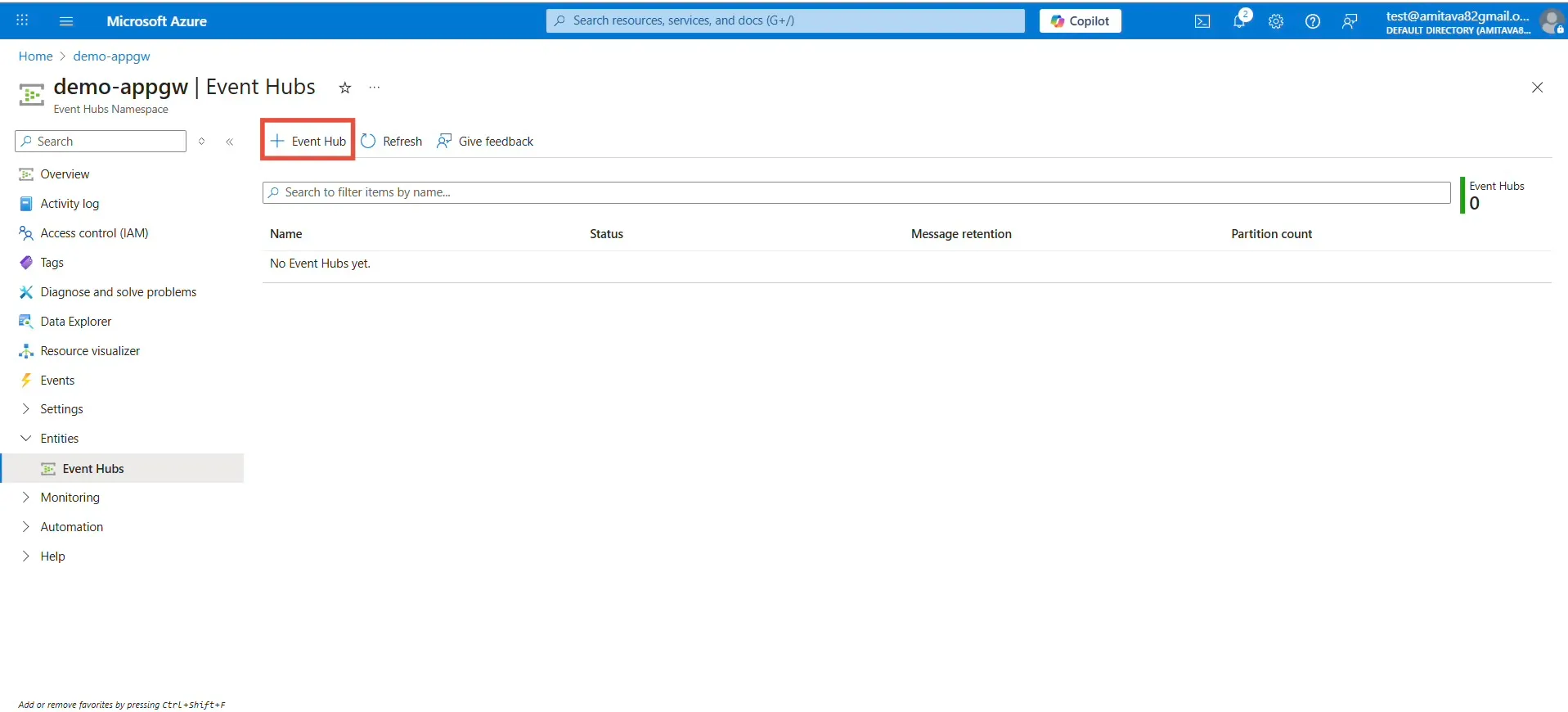Open the more options ellipsis beside title
The height and width of the screenshot is (712, 1568).
(x=375, y=88)
